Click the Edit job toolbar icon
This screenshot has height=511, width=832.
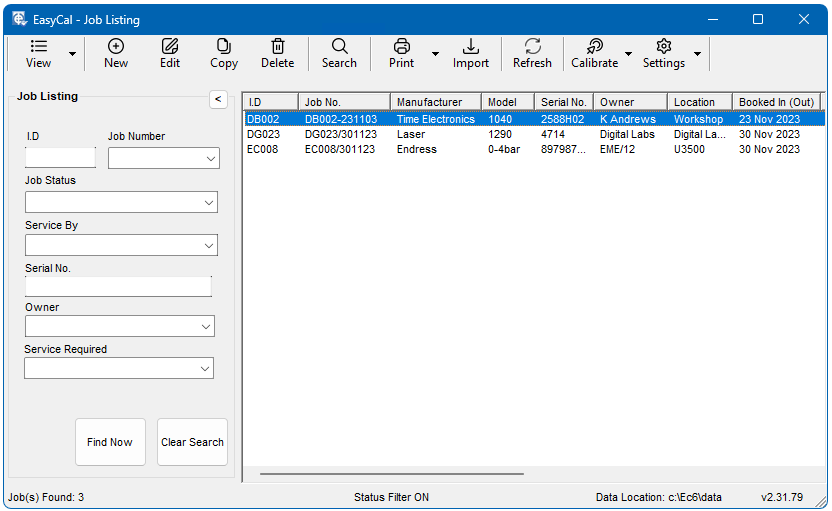170,47
